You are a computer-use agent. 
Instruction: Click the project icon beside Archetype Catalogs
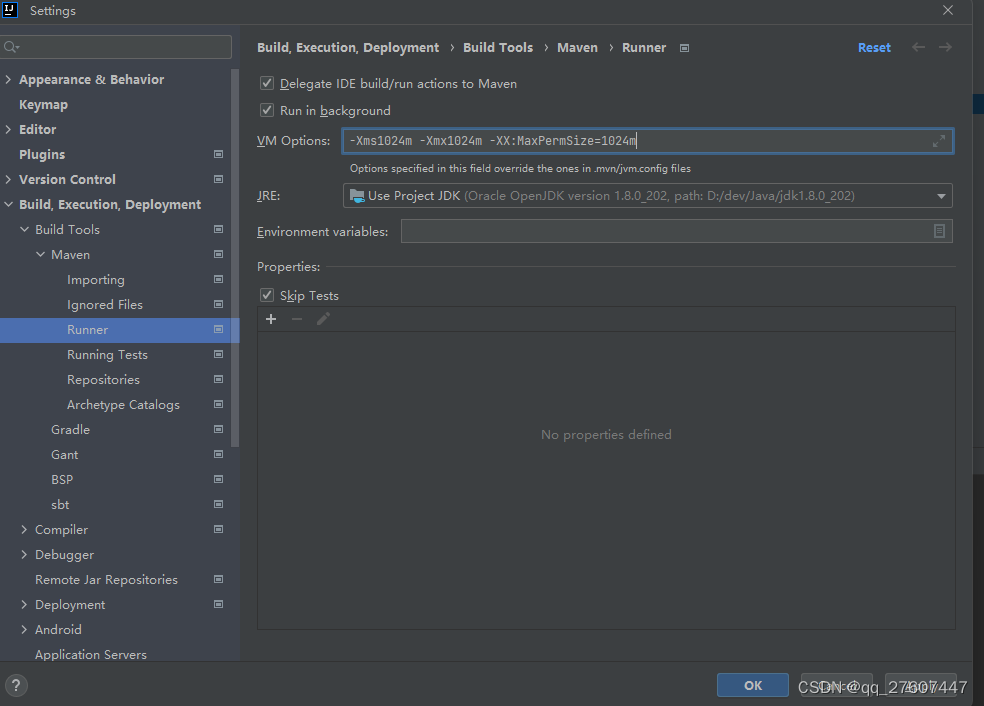point(218,404)
